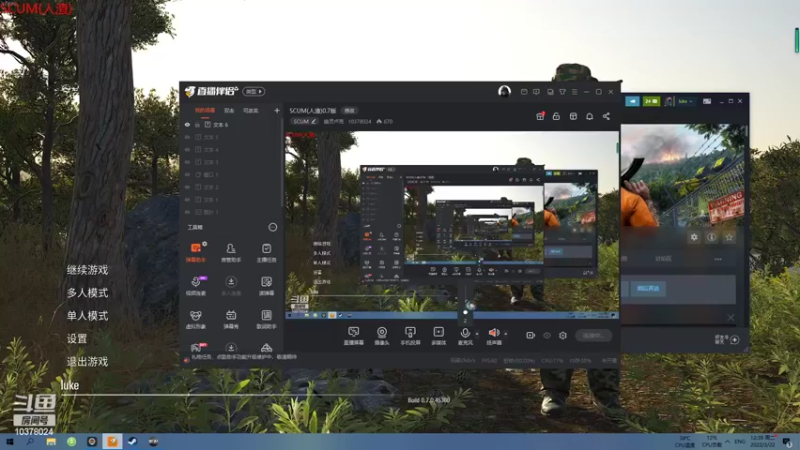Open the 房管助手 tool icon
Viewport: 800px width, 450px height.
click(x=231, y=252)
